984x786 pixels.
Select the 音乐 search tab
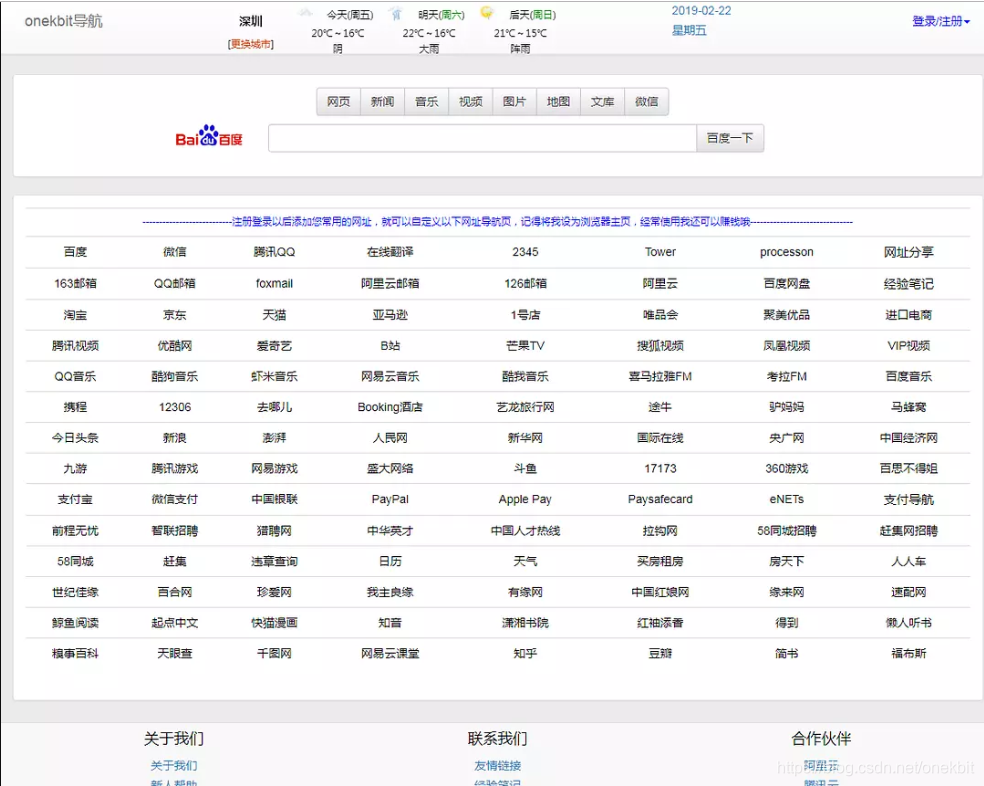(x=426, y=102)
